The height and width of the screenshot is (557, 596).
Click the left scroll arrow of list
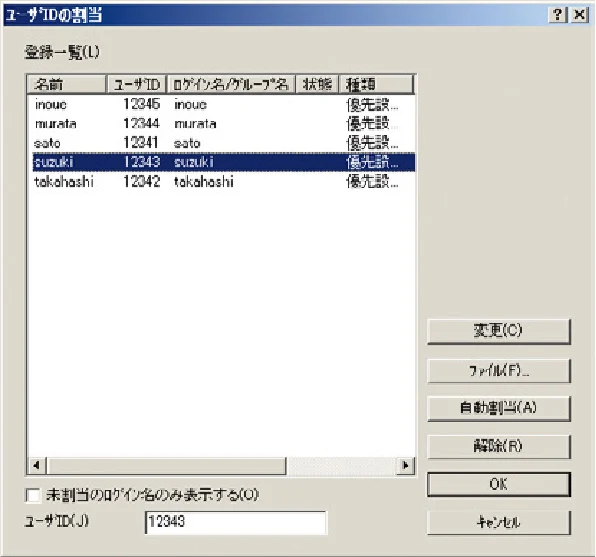(x=36, y=465)
